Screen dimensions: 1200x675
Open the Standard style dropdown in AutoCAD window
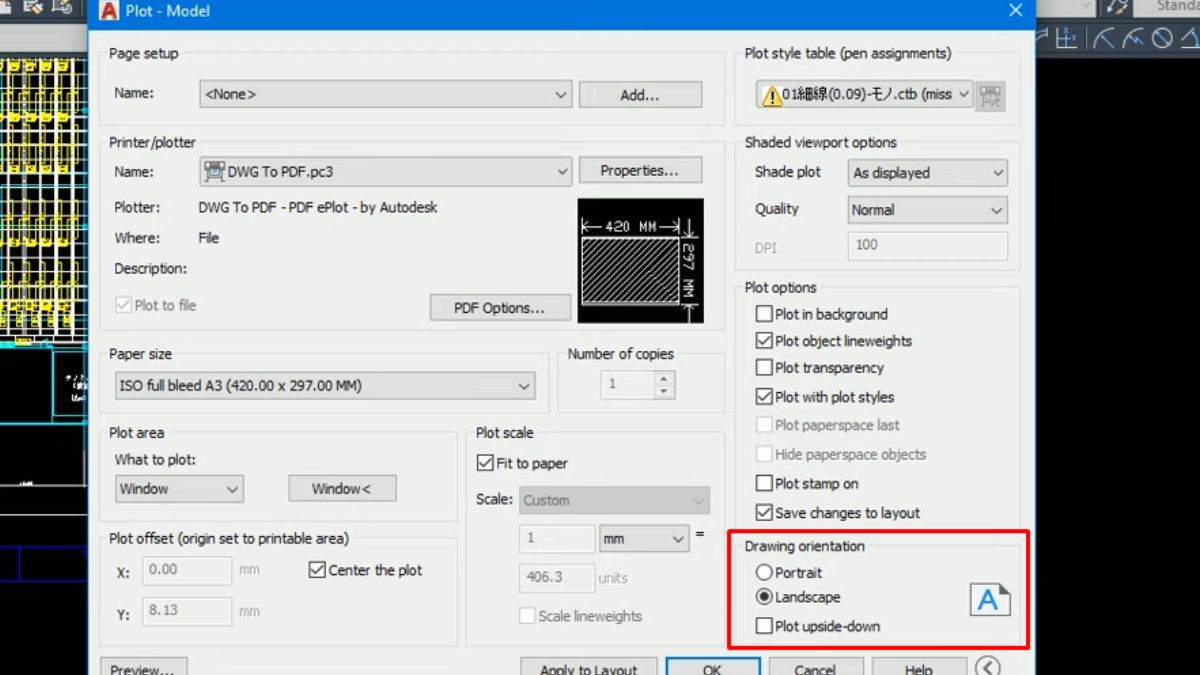click(x=1167, y=7)
